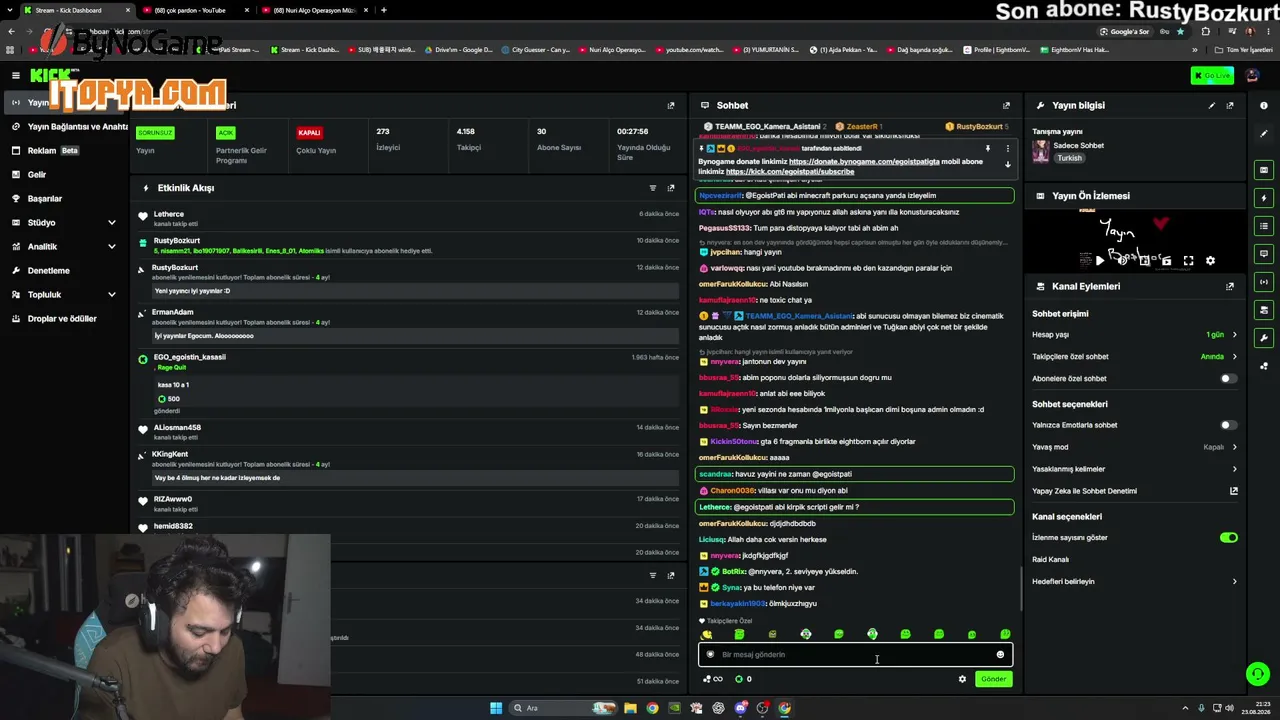Image resolution: width=1280 pixels, height=720 pixels.
Task: Open Hesap yaşı options chevron
Action: point(1234,335)
